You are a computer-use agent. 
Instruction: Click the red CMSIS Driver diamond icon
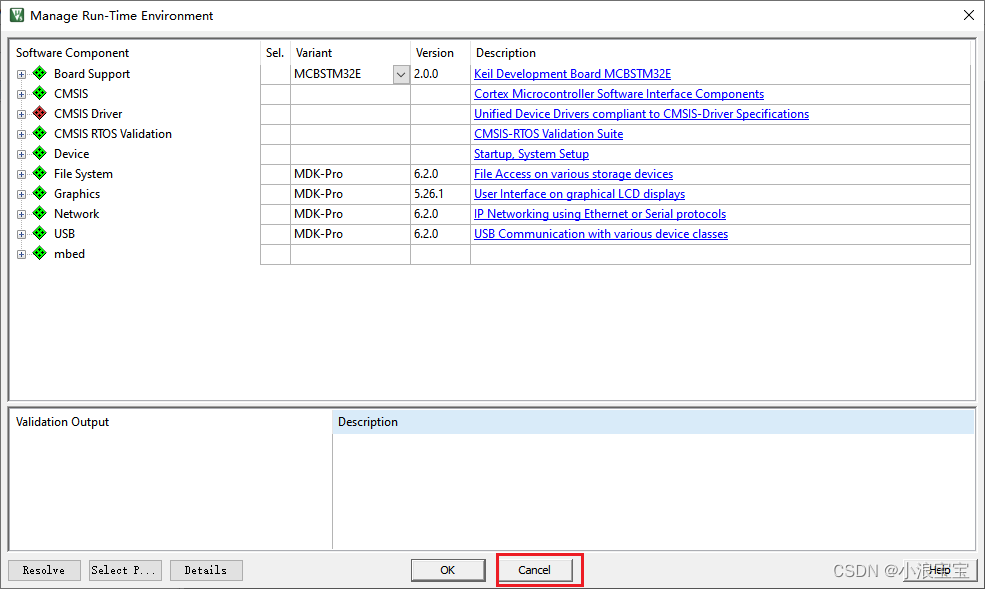(x=40, y=114)
